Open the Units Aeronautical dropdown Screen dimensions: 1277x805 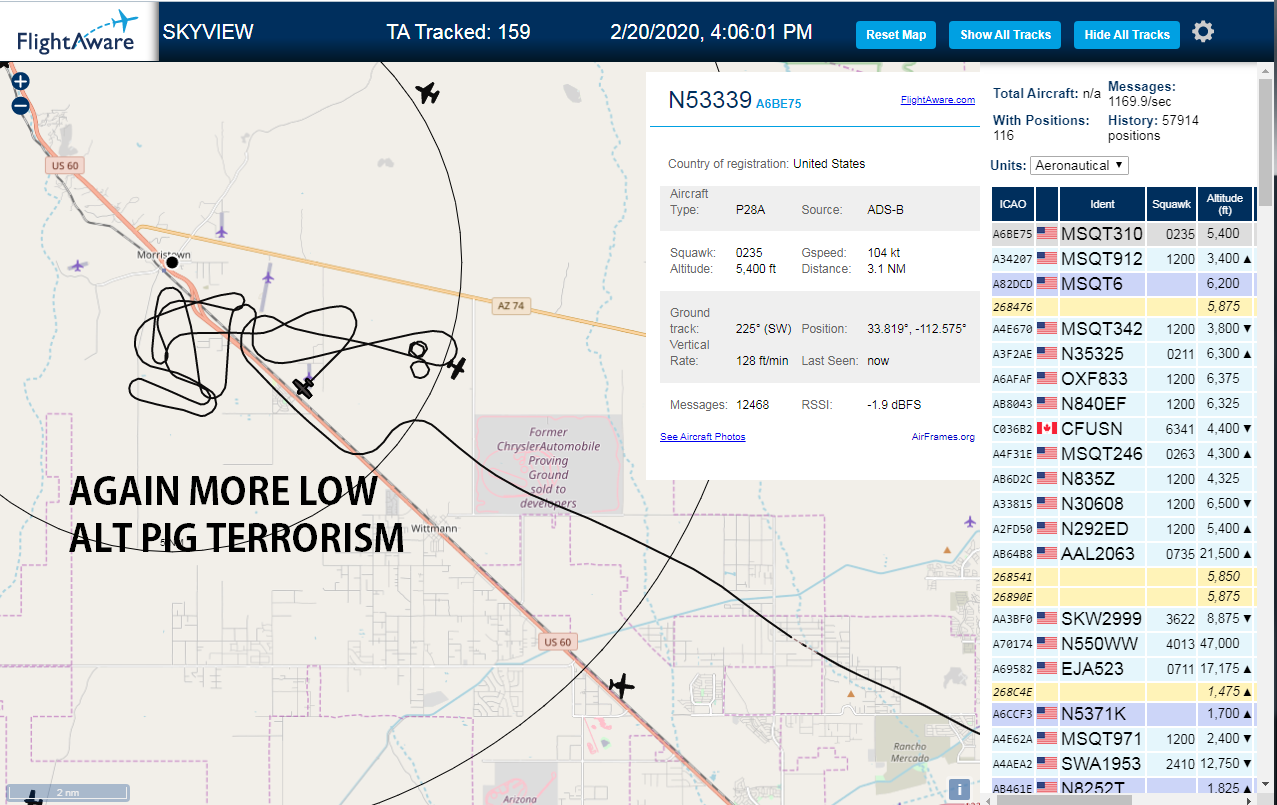[1079, 165]
